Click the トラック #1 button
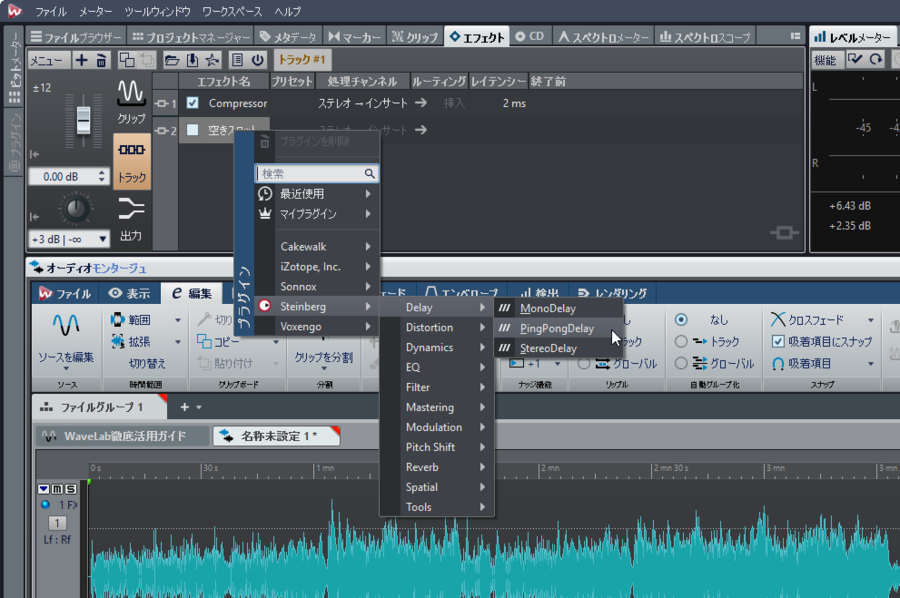 [302, 60]
